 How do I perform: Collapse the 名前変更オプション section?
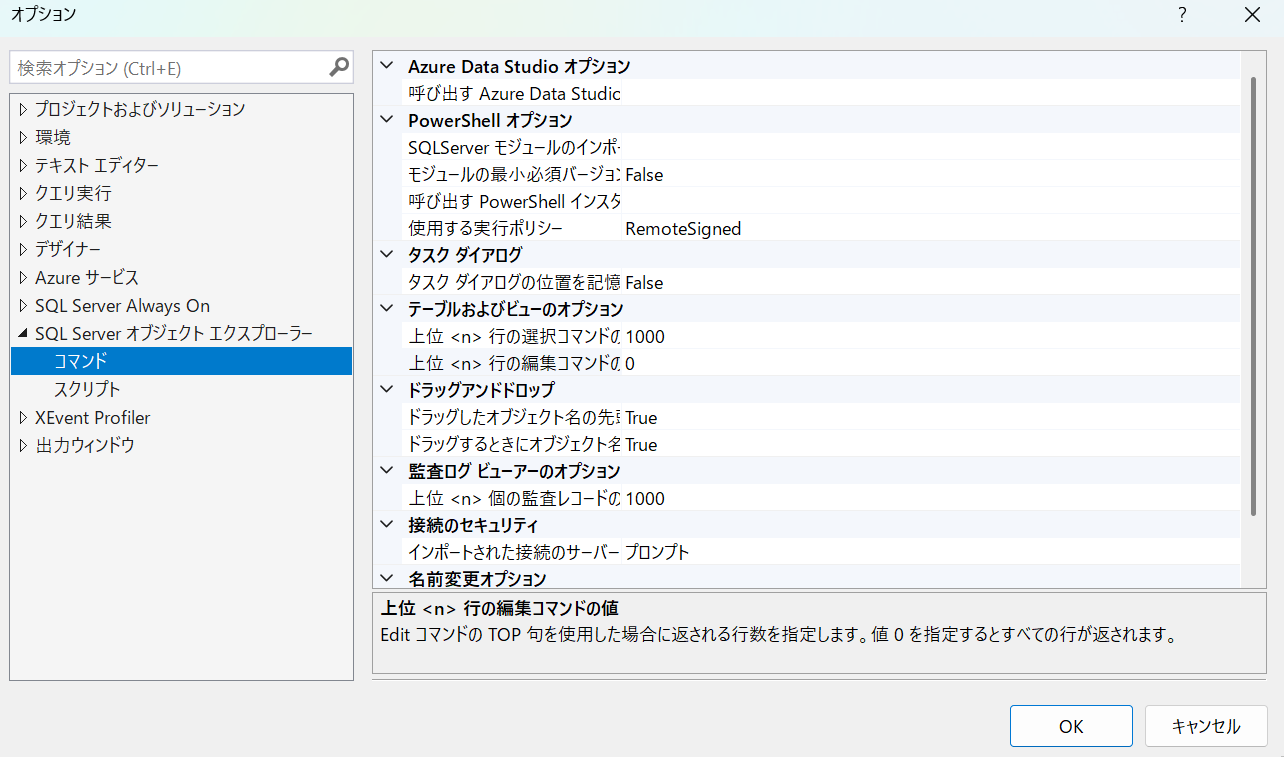click(387, 578)
